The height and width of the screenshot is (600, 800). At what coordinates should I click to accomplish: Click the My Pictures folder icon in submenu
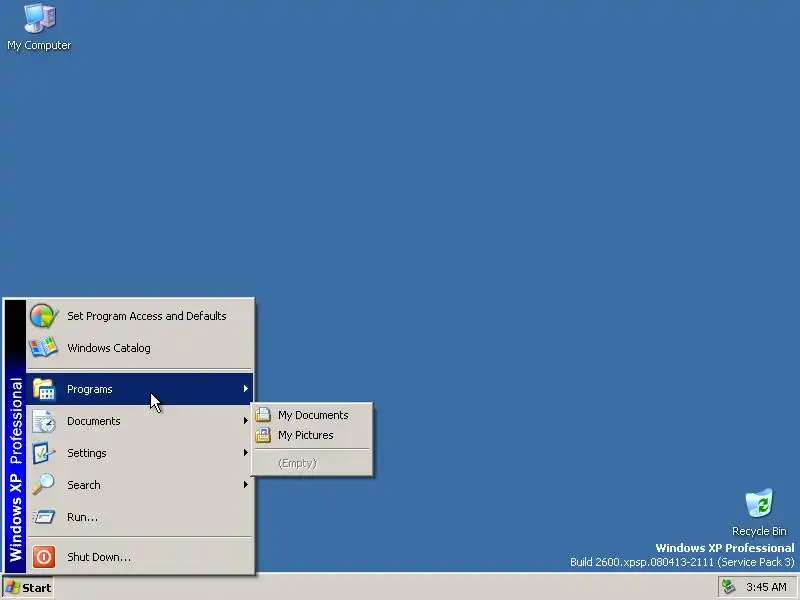click(x=263, y=435)
